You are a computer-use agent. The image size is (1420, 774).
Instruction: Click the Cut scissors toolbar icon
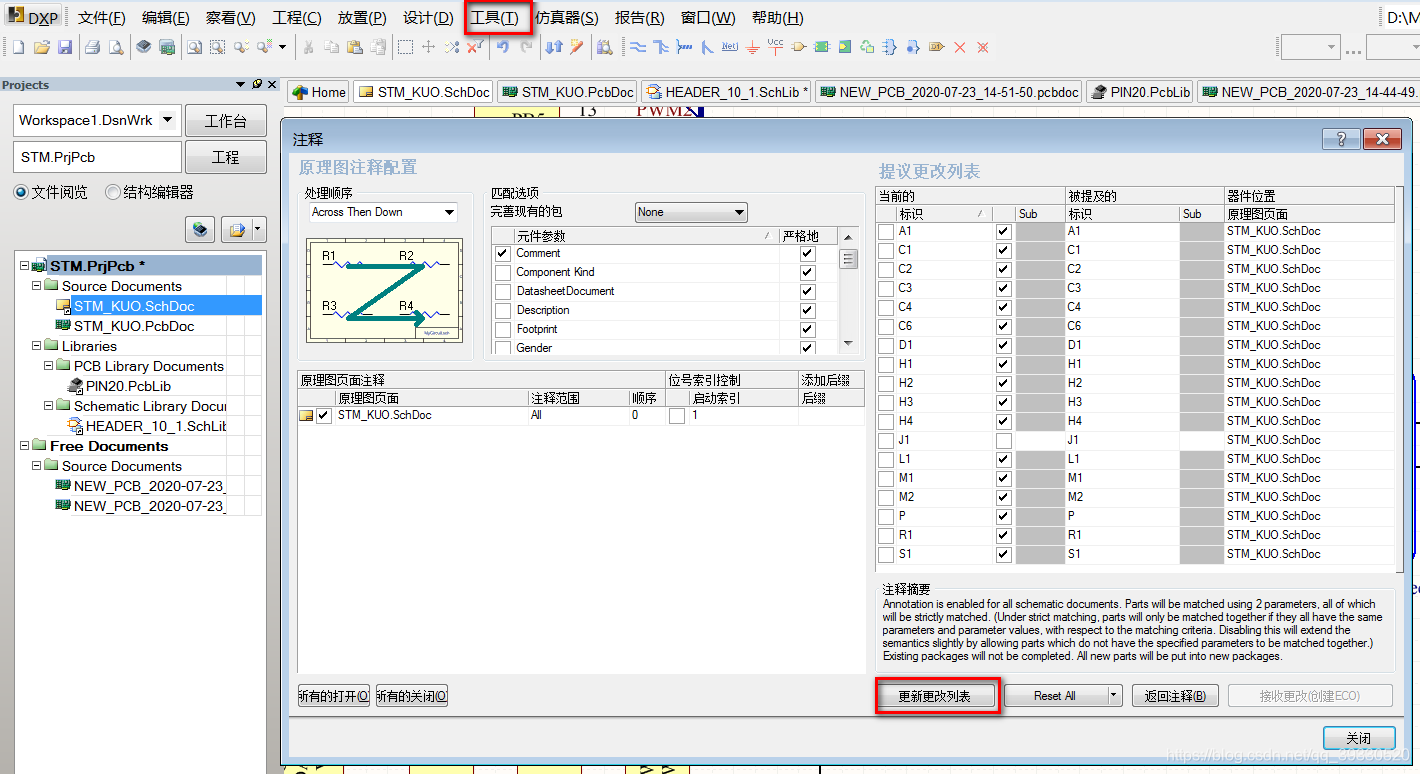(308, 47)
